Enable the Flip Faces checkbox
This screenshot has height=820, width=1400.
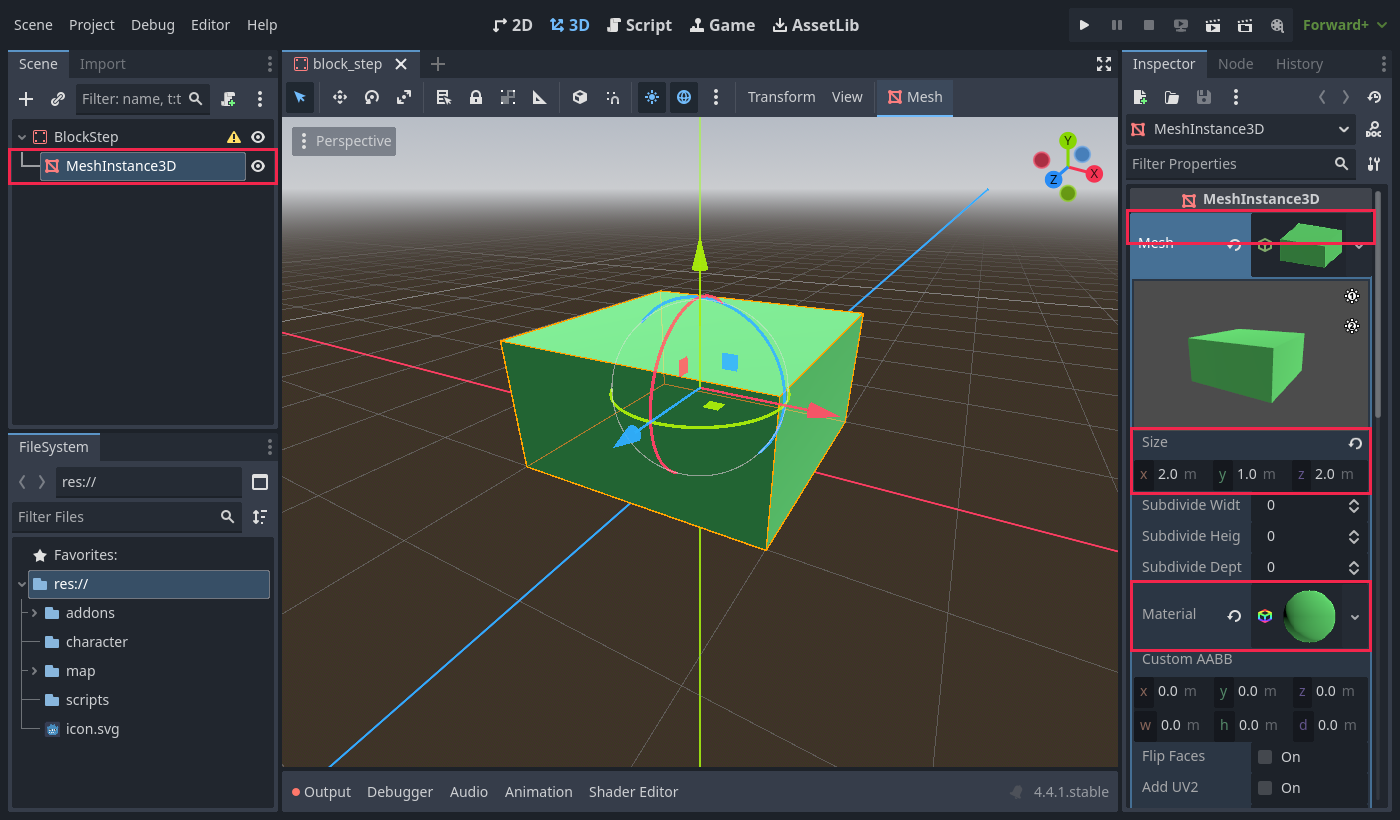[x=1265, y=757]
